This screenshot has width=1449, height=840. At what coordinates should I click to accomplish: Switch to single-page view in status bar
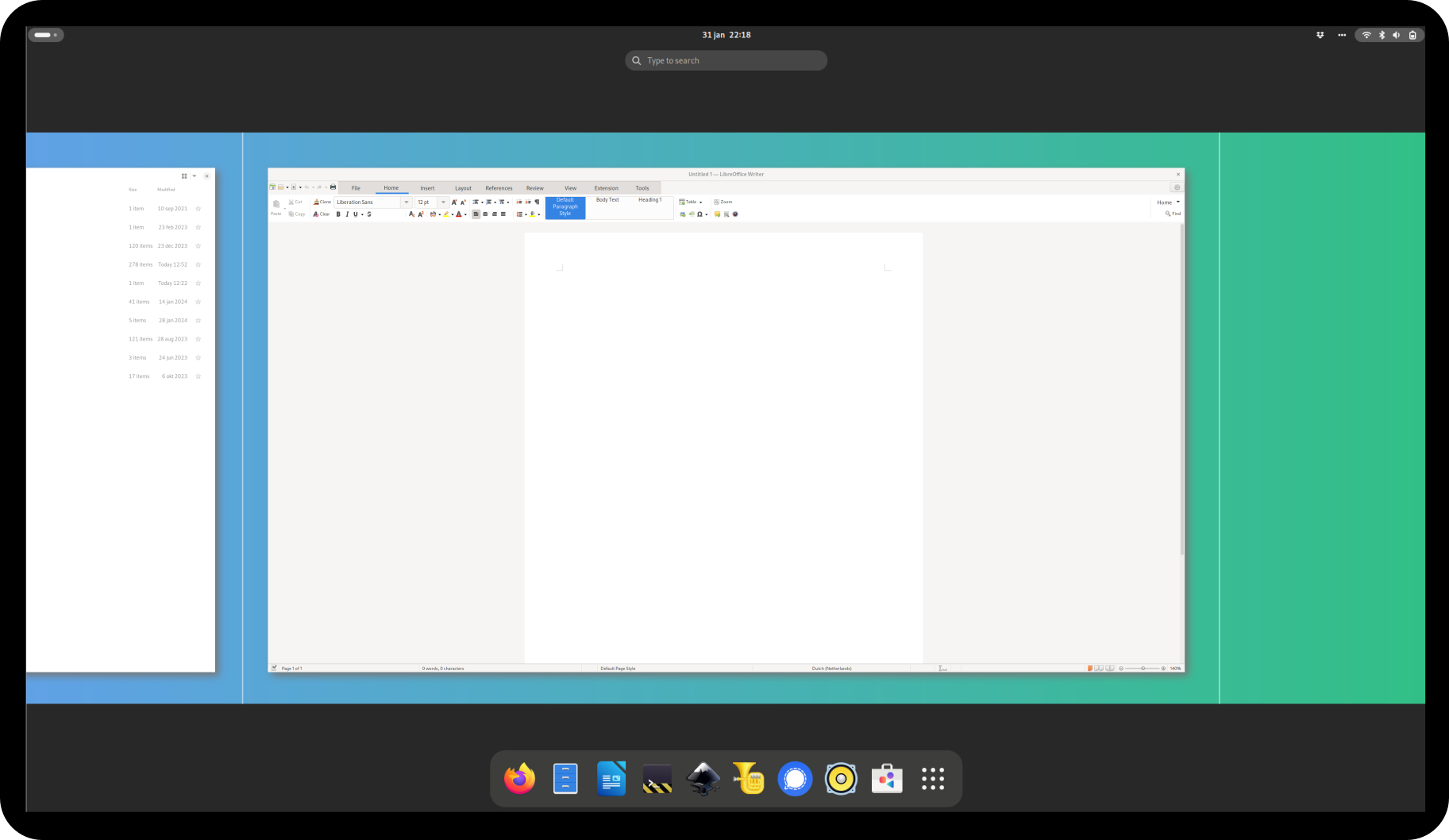[1090, 669]
